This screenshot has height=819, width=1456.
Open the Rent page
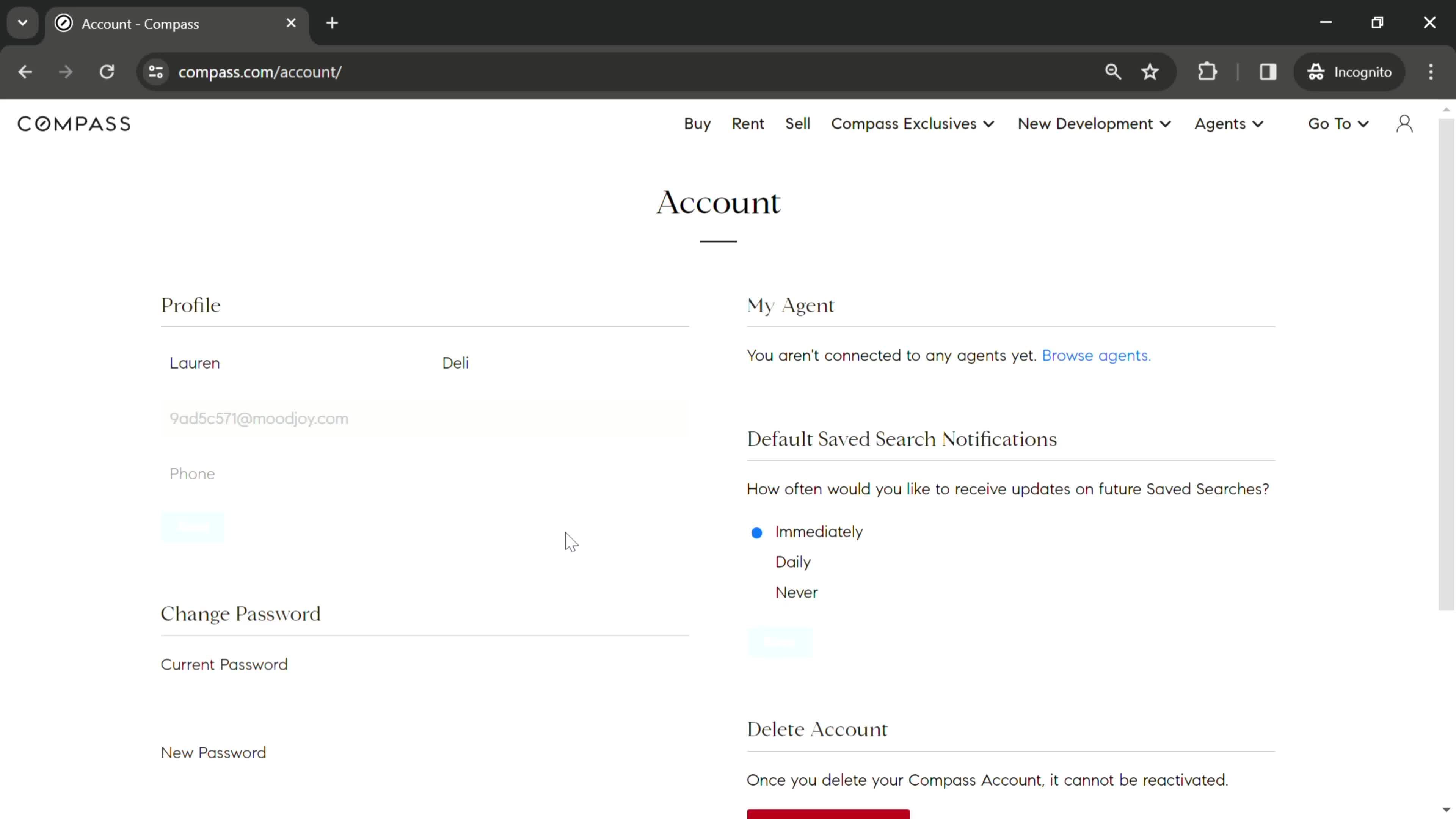click(748, 124)
